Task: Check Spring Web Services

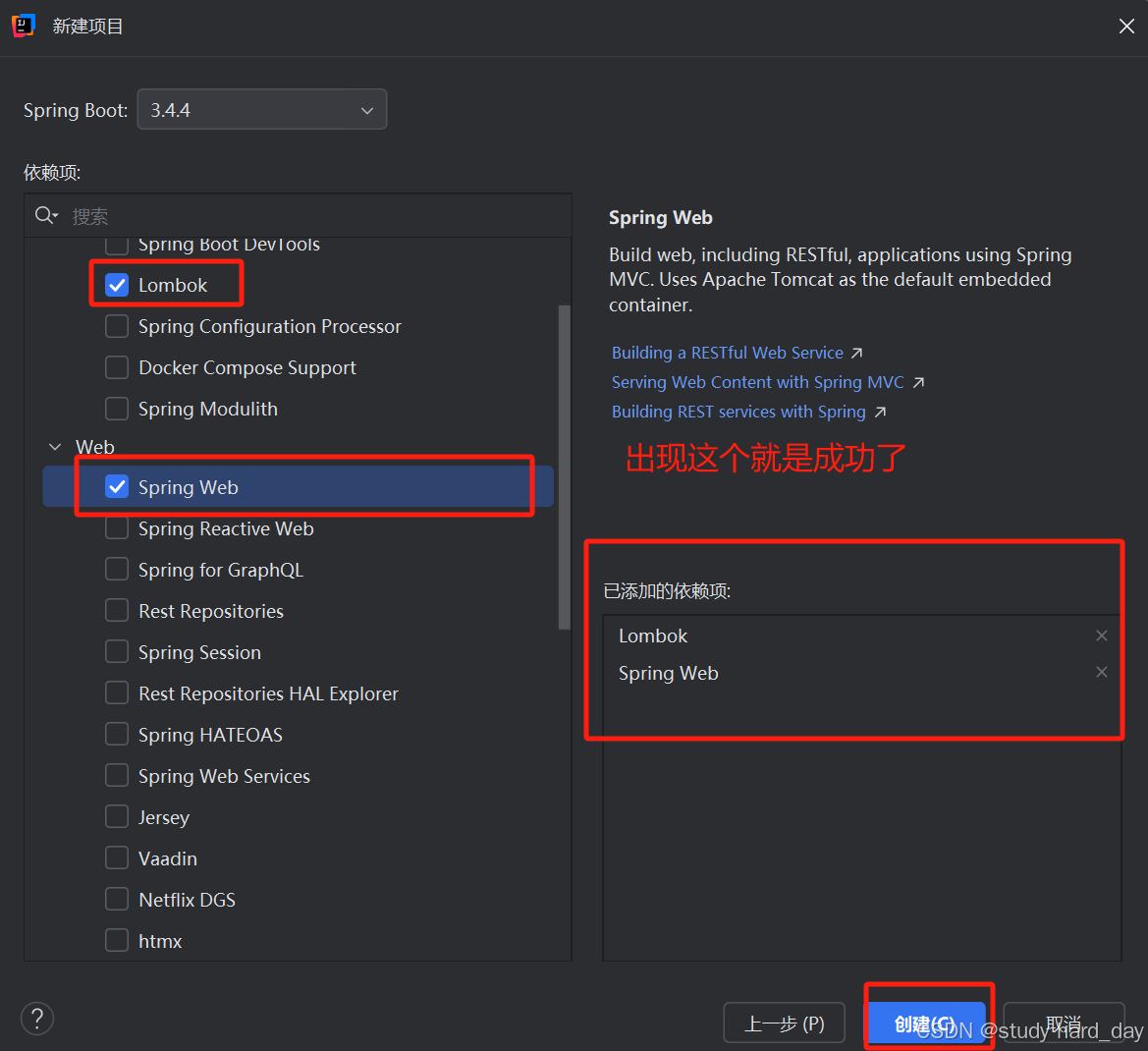Action: [117, 776]
